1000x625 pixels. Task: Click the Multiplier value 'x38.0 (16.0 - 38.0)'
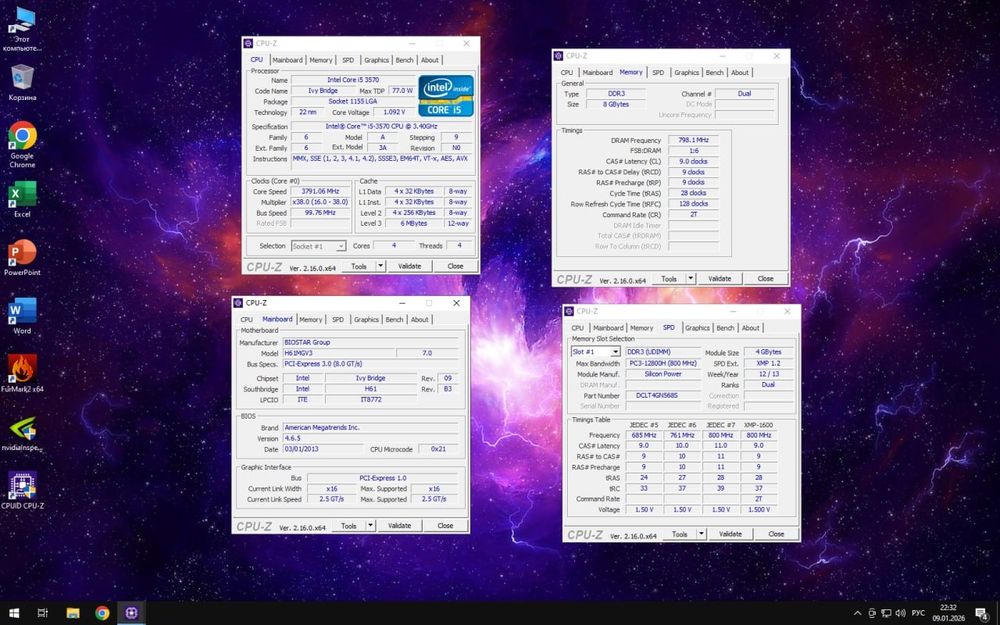tap(320, 202)
